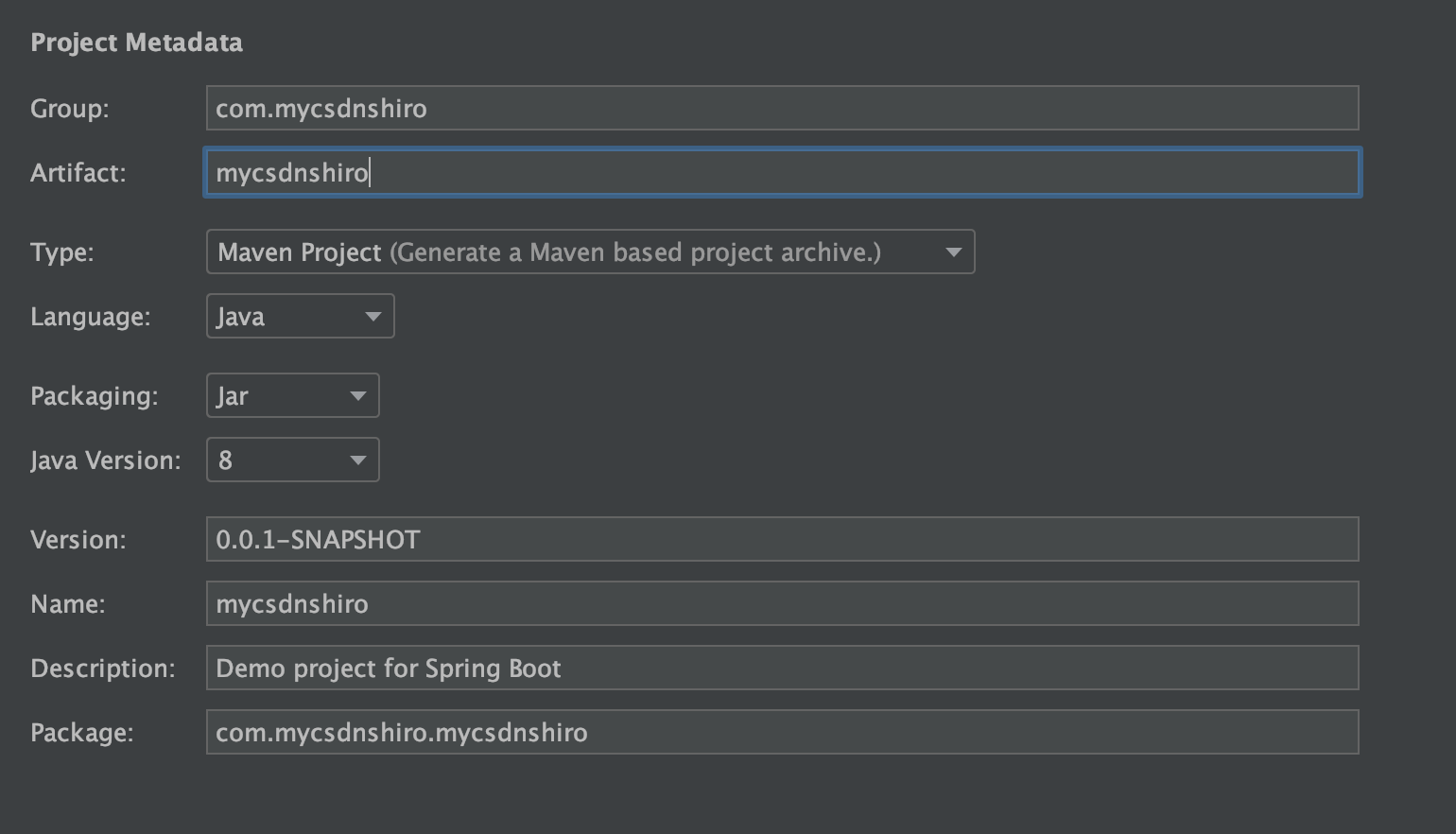Expand the Language dropdown set to Java
1456x834 pixels.
(x=300, y=317)
